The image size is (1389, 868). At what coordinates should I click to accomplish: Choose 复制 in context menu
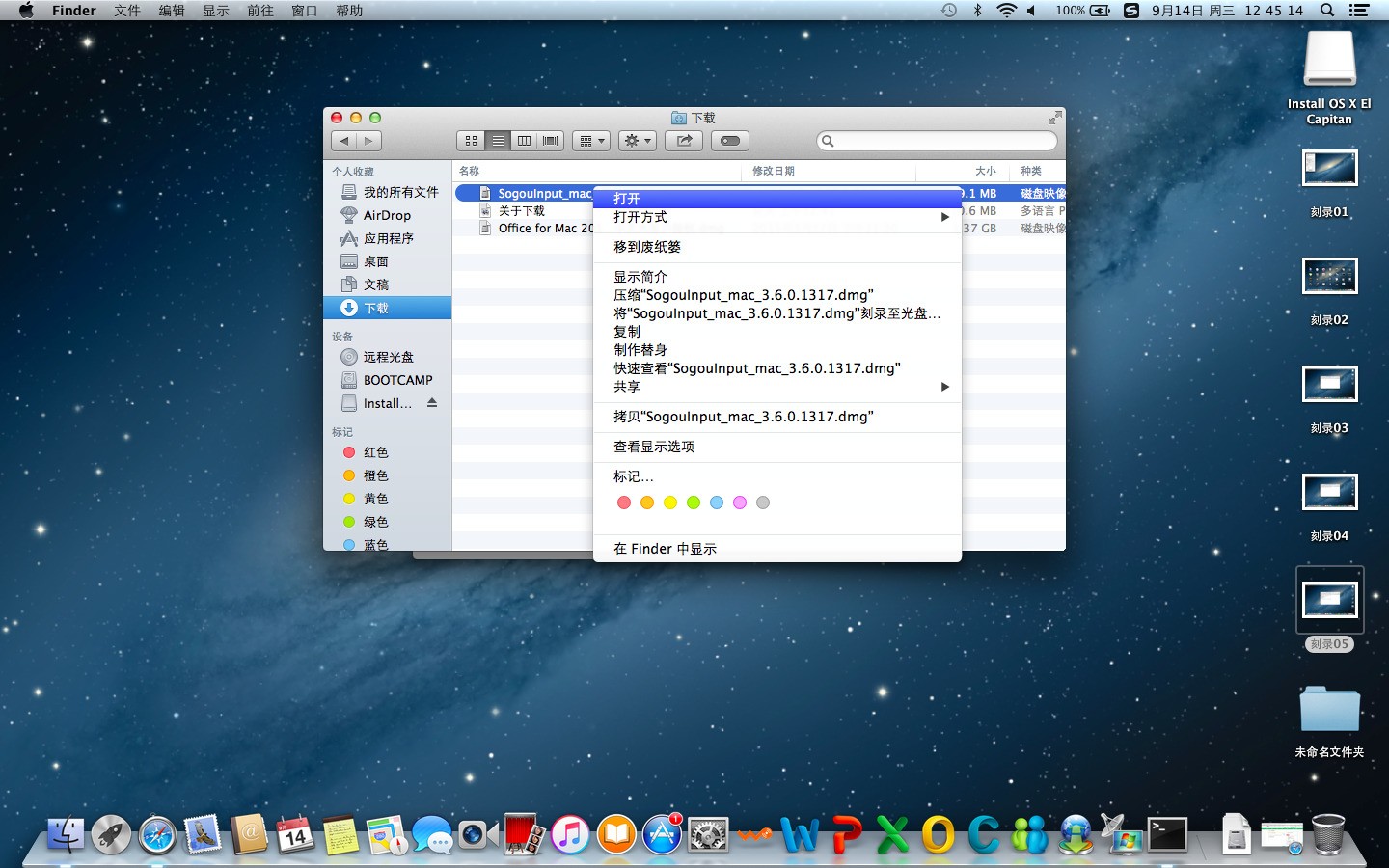point(777,332)
